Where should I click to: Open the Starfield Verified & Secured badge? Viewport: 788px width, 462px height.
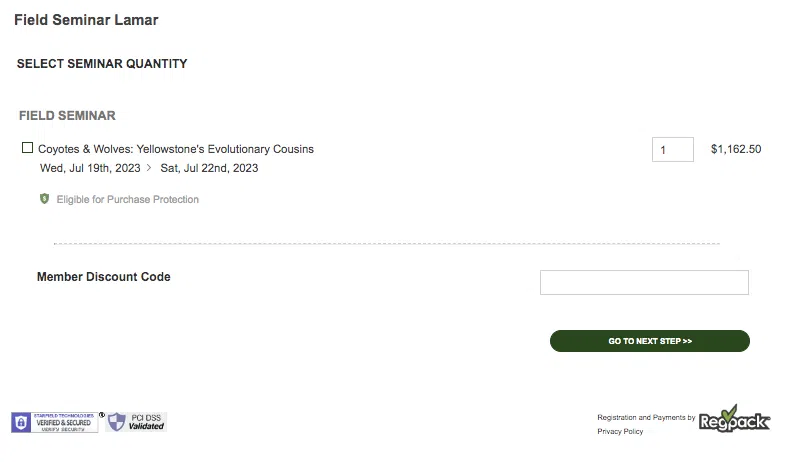coord(55,422)
